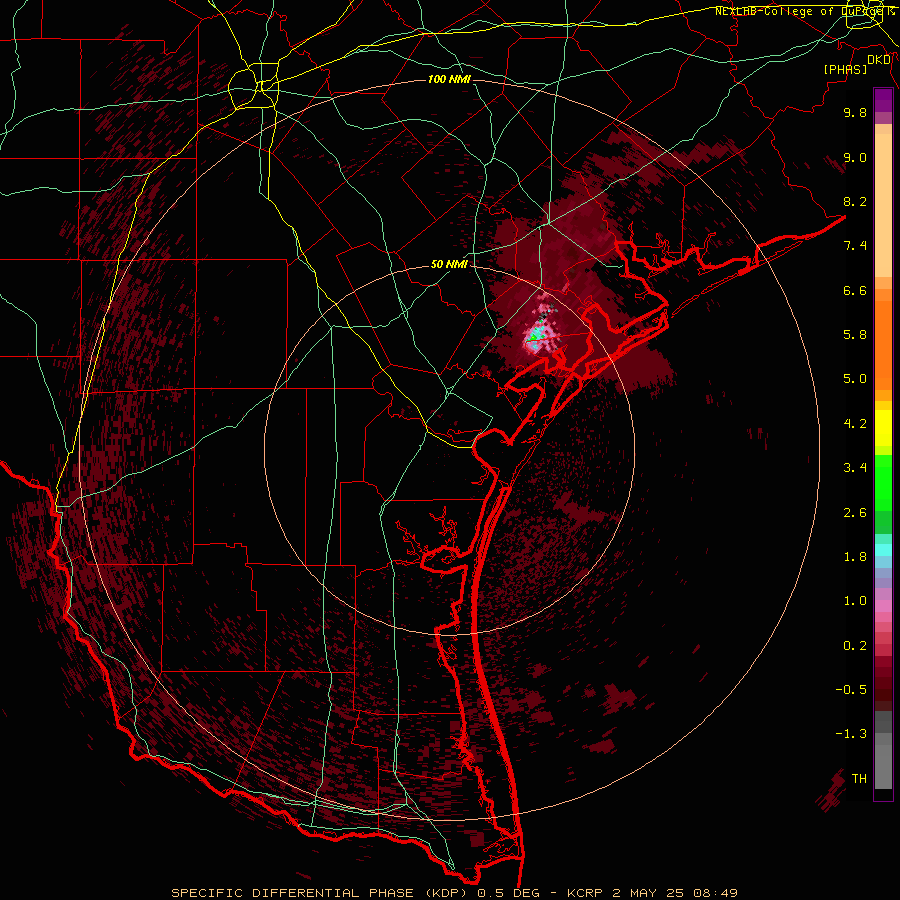Select the yellow color scale band
The width and height of the screenshot is (900, 900).
click(883, 428)
